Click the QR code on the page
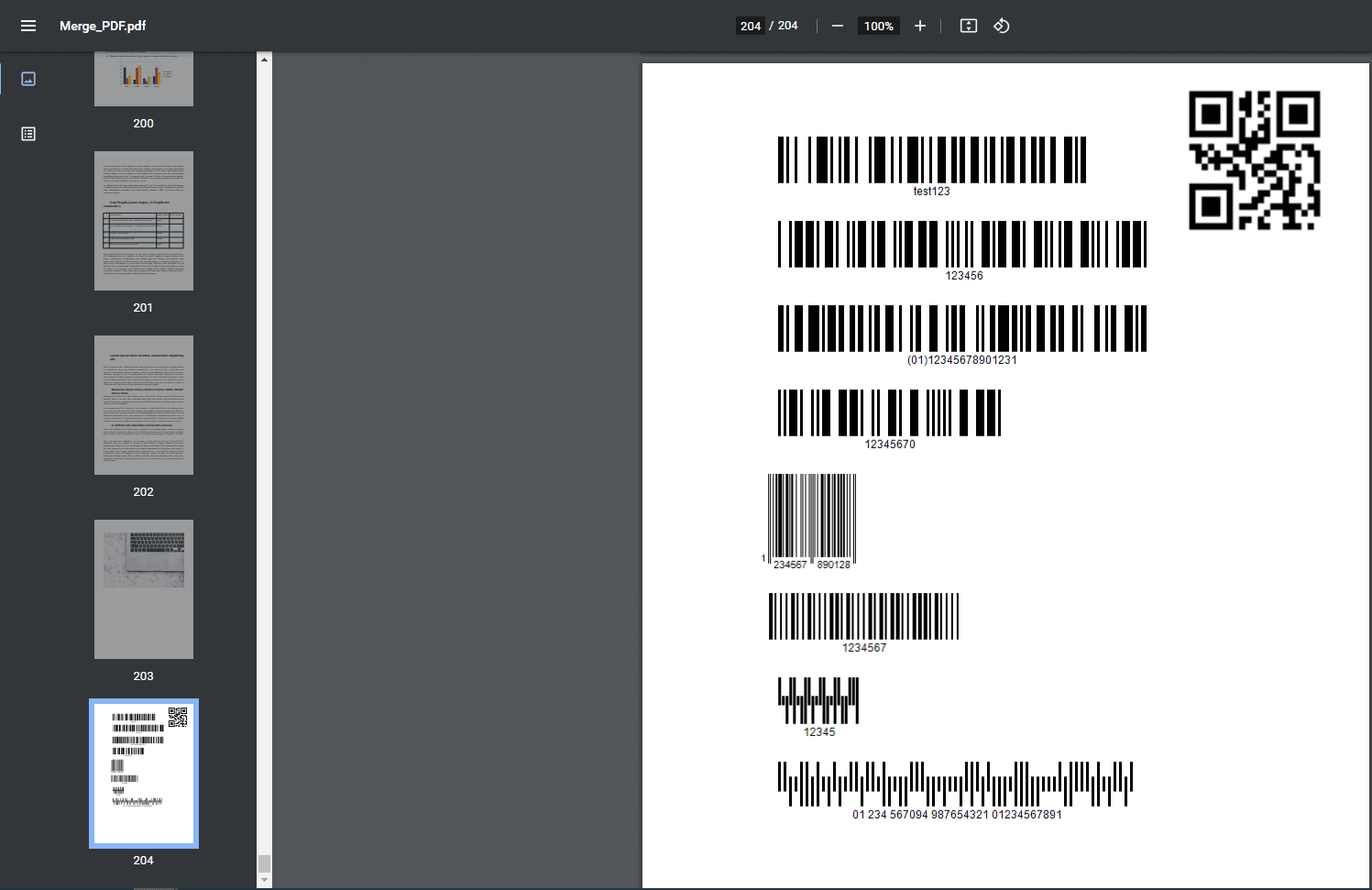1372x890 pixels. tap(1254, 160)
